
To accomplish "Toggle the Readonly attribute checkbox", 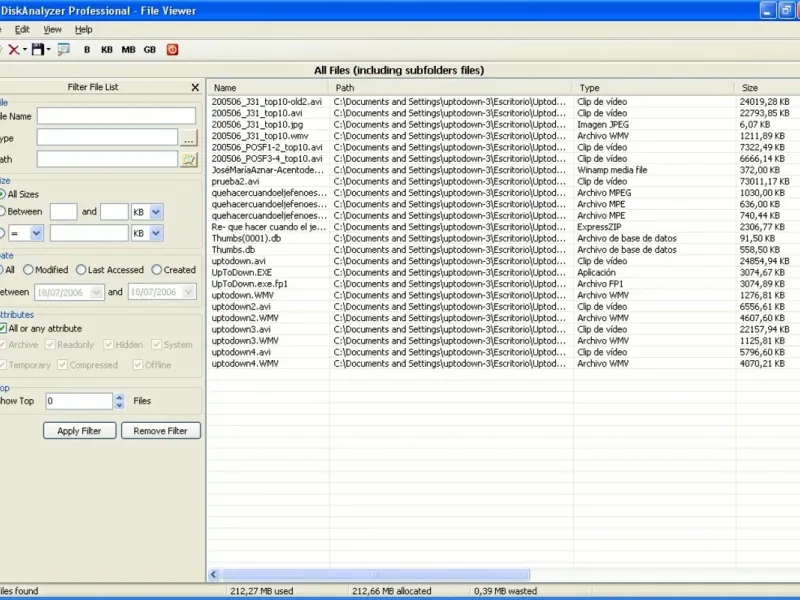I will [x=50, y=345].
